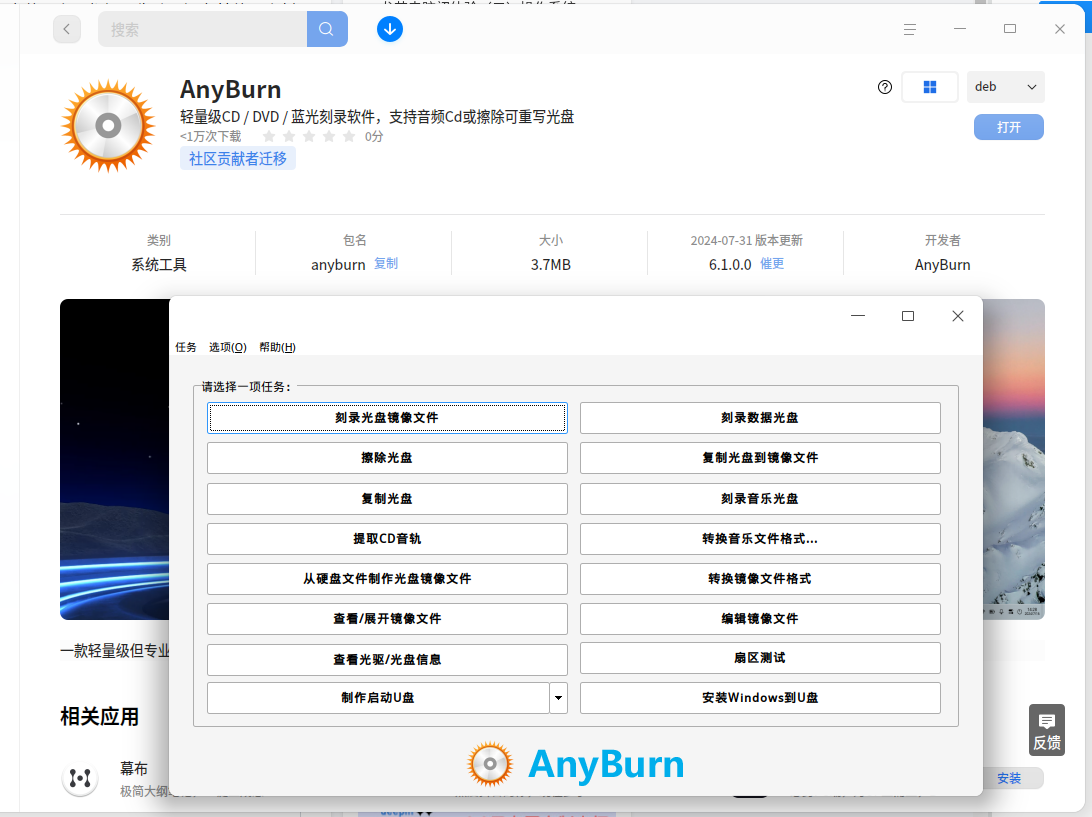Open the 选项(O) menu in AnyBurn
This screenshot has width=1092, height=817.
(228, 347)
